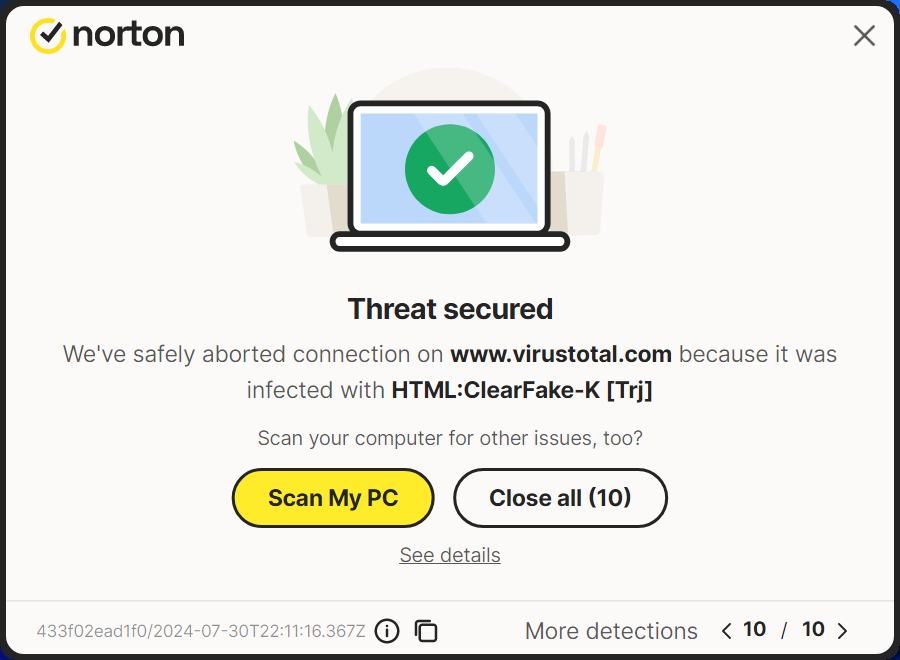The height and width of the screenshot is (660, 900).
Task: Go to the next detection
Action: click(842, 631)
